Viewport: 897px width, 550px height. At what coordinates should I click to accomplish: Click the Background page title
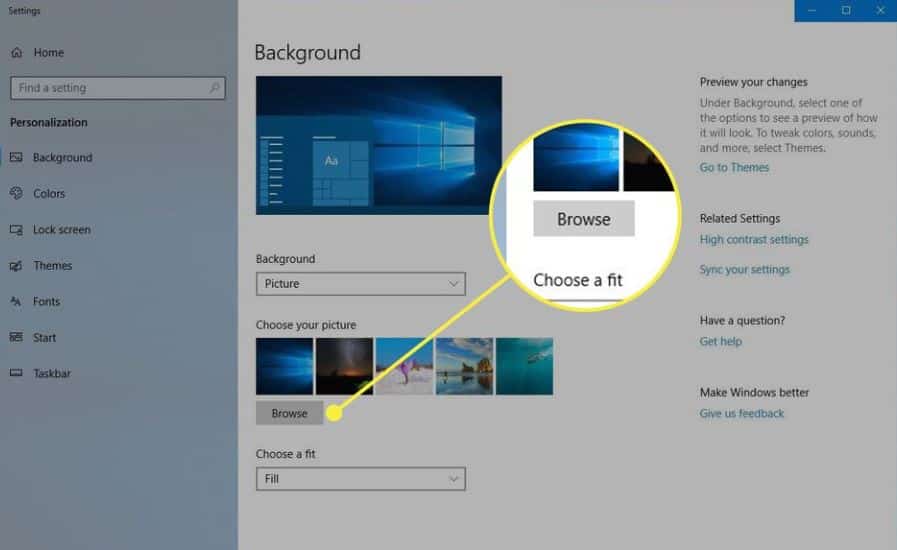pyautogui.click(x=307, y=53)
